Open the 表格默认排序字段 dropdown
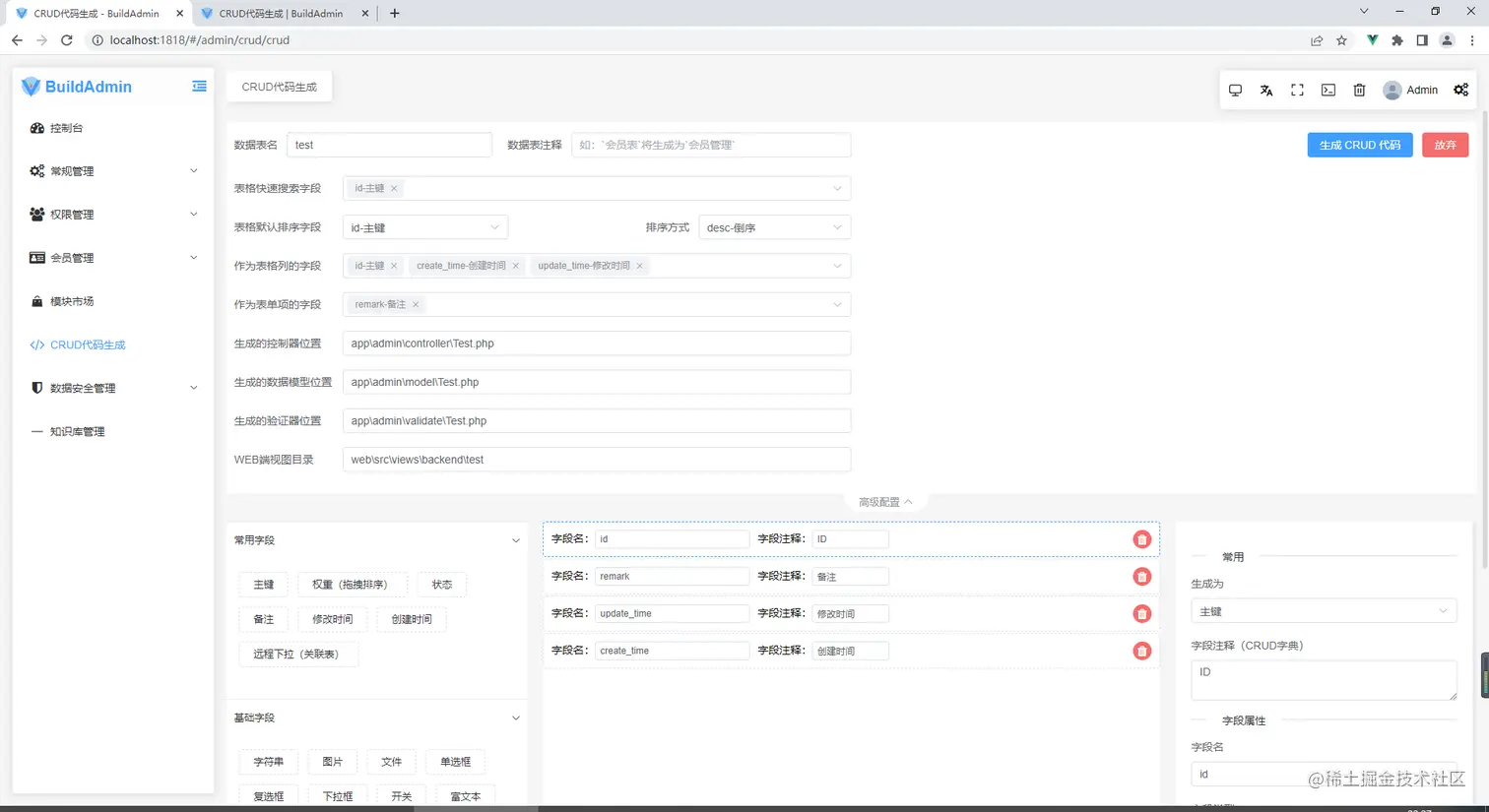This screenshot has height=812, width=1489. [425, 227]
